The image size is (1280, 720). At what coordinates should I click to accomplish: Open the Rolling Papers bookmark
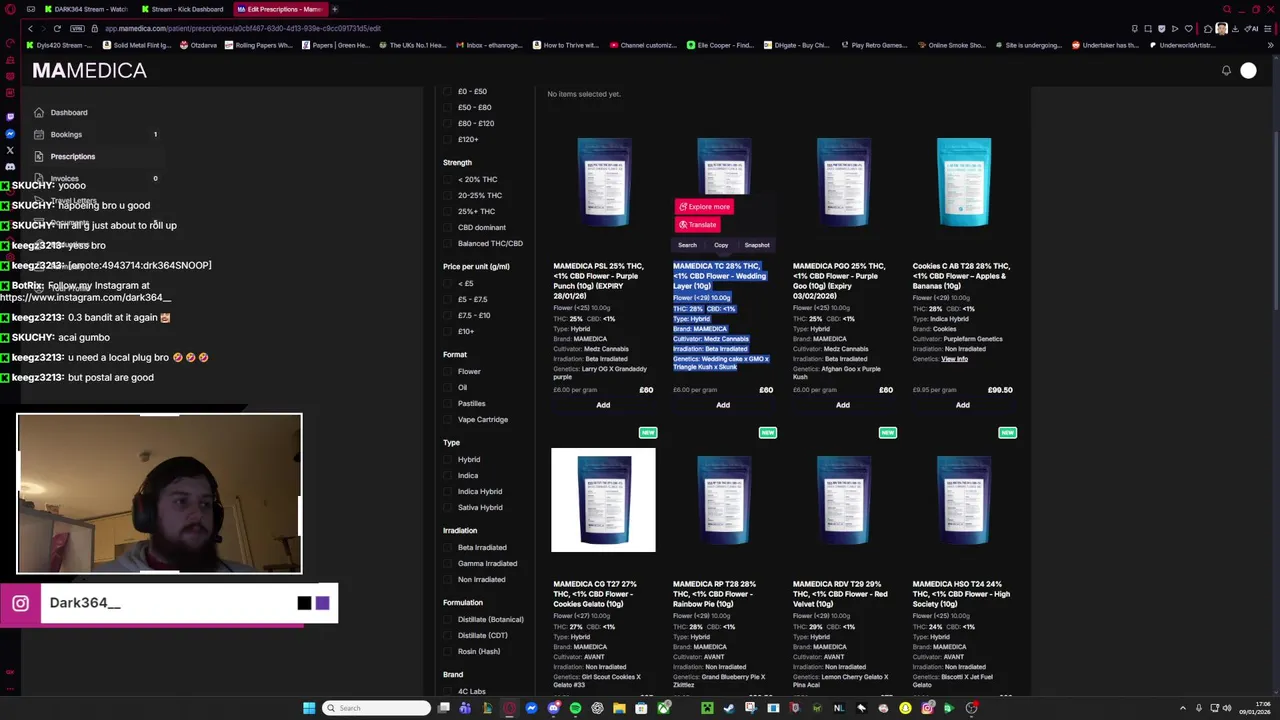259,45
